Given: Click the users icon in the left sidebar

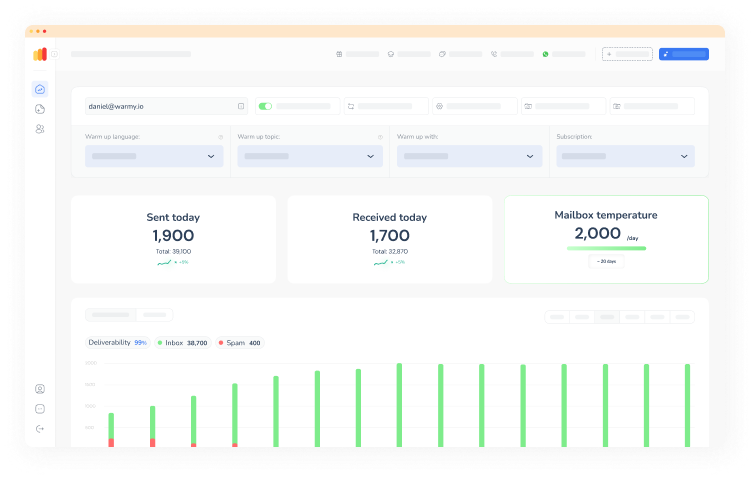Looking at the screenshot, I should (x=40, y=129).
